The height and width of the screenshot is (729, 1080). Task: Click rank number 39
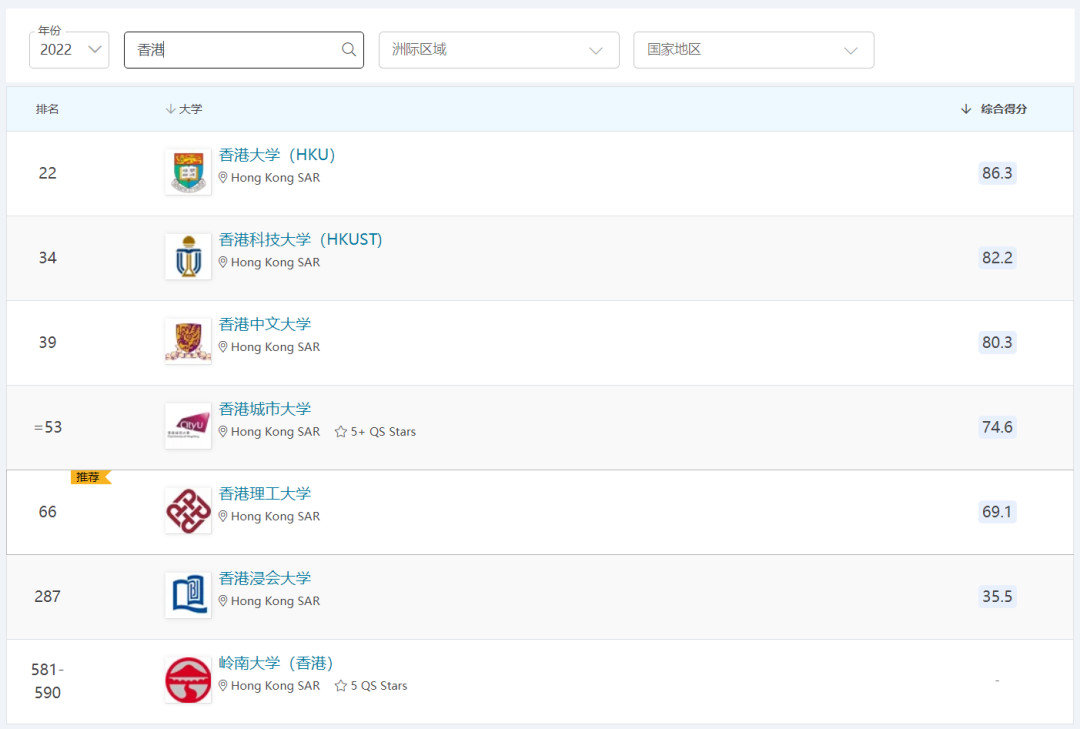pyautogui.click(x=48, y=342)
